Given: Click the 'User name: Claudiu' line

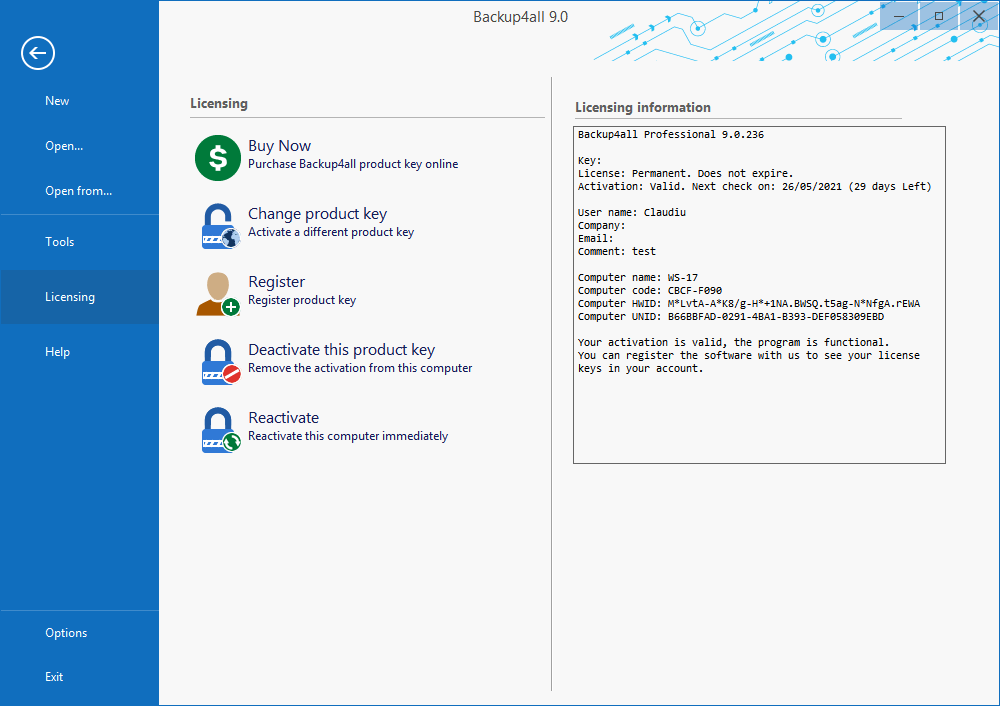Looking at the screenshot, I should click(631, 212).
